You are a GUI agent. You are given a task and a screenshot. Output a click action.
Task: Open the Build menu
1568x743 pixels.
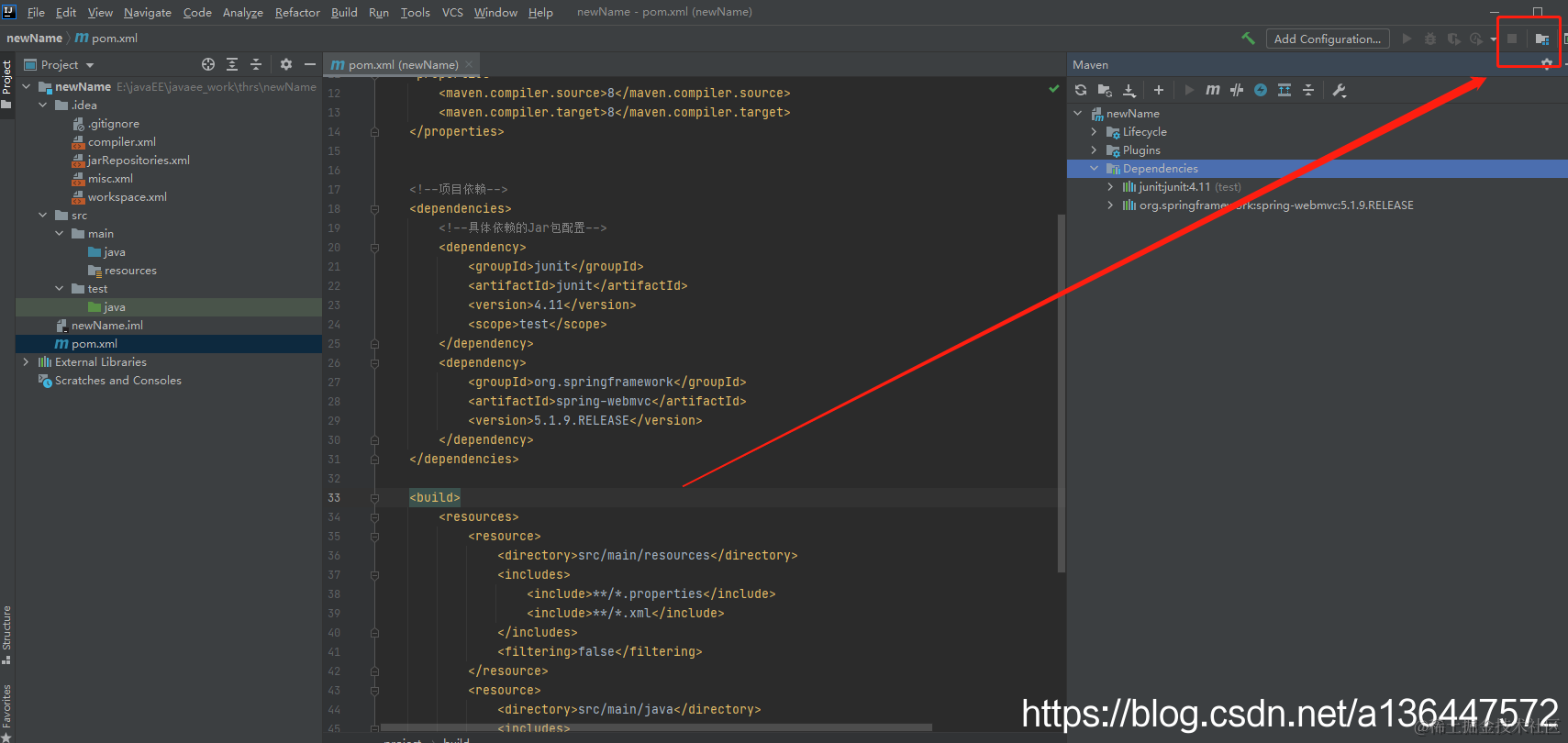click(x=344, y=12)
